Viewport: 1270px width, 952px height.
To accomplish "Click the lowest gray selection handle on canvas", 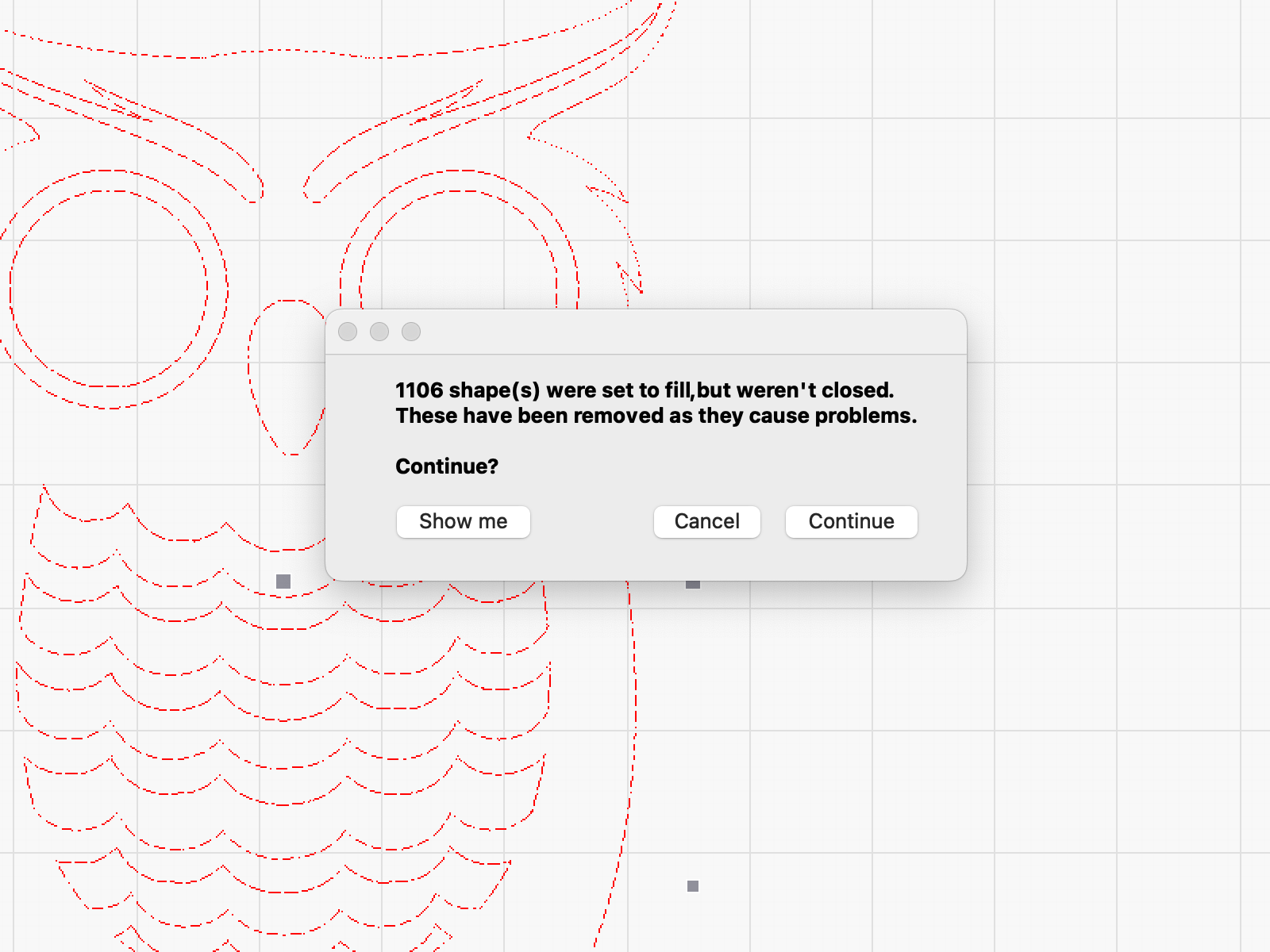I will [693, 886].
